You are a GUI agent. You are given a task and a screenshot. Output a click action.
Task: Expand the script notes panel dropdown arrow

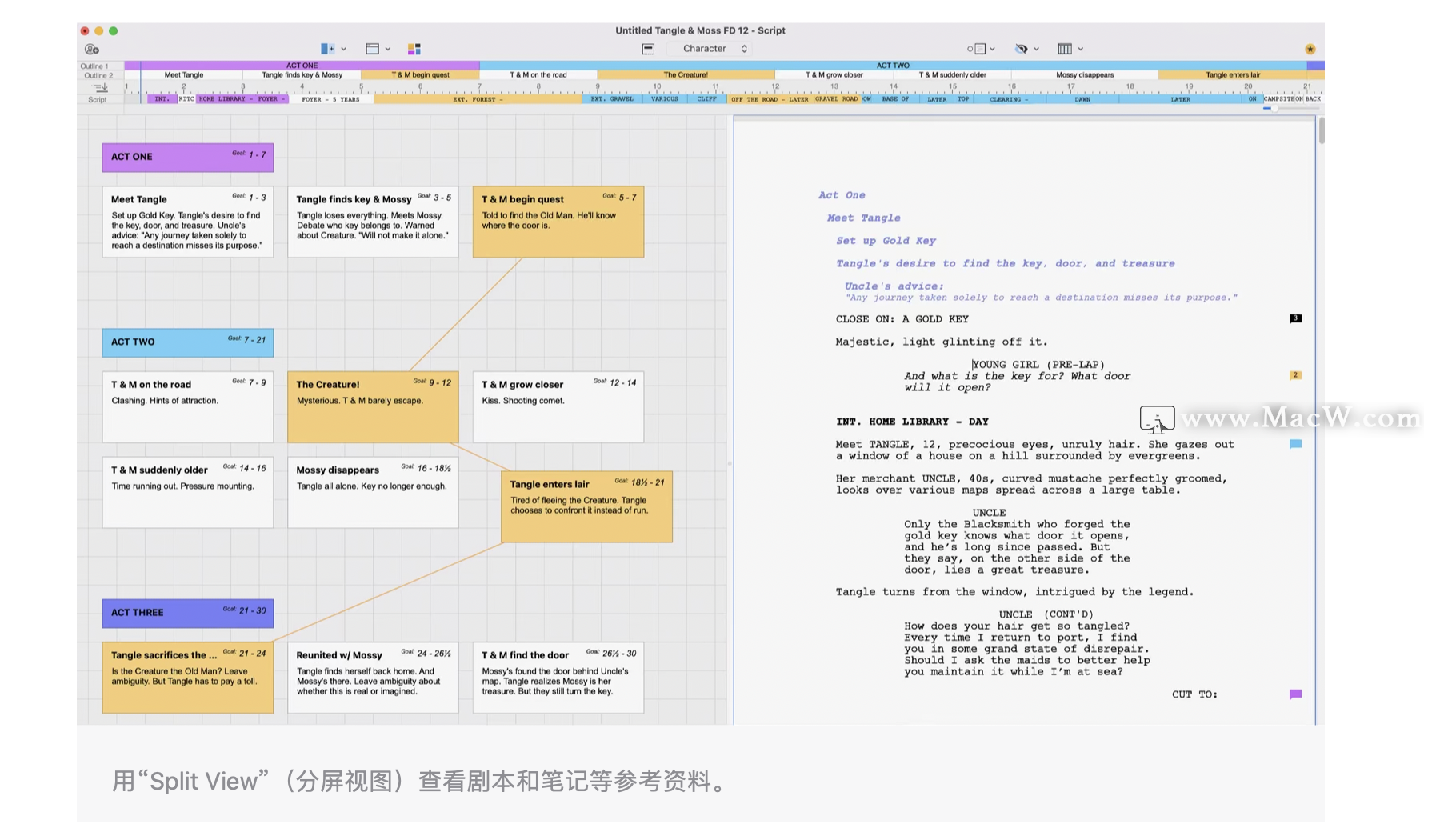pyautogui.click(x=993, y=49)
